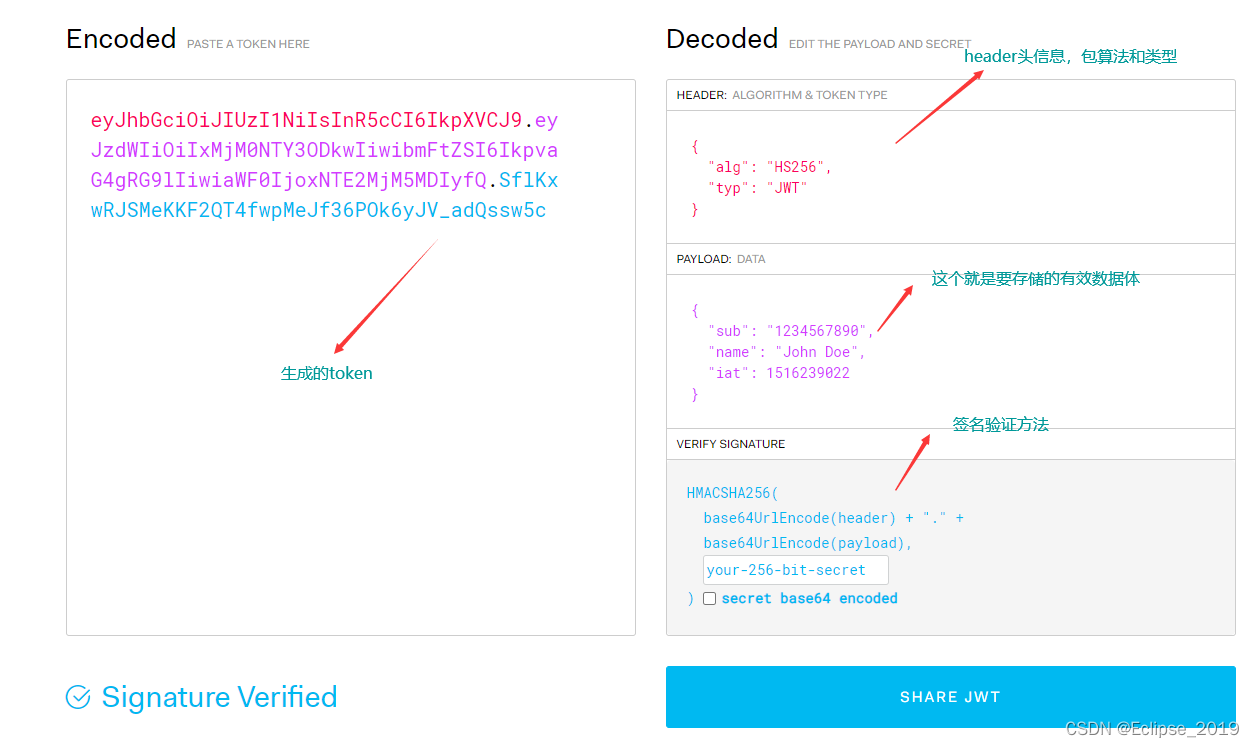Click the SHARE JWT button
This screenshot has height=747, width=1254.
pos(950,697)
